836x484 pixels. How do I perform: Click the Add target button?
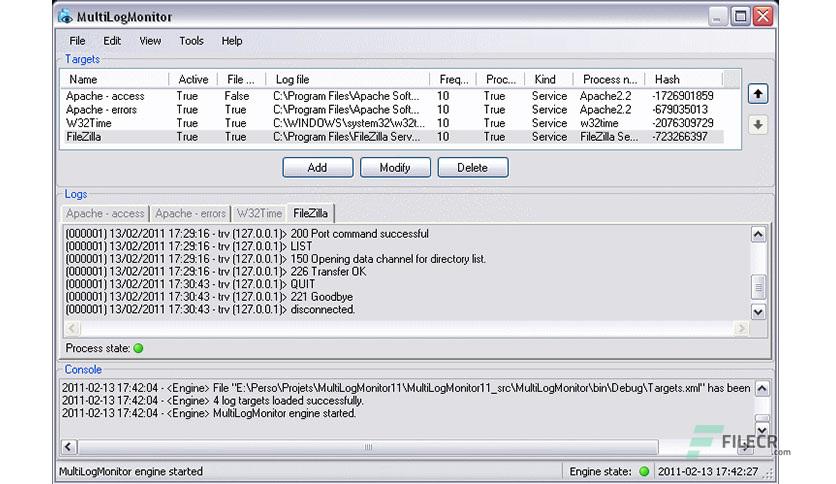pyautogui.click(x=318, y=167)
